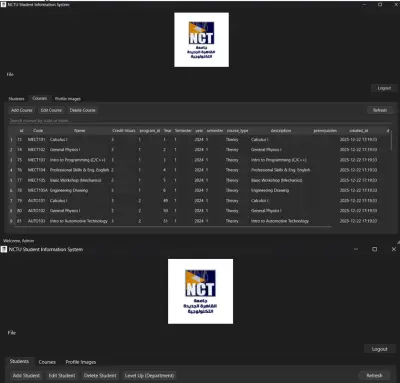The image size is (400, 383).
Task: Click row number 9 header of courses table
Action: 11,221
